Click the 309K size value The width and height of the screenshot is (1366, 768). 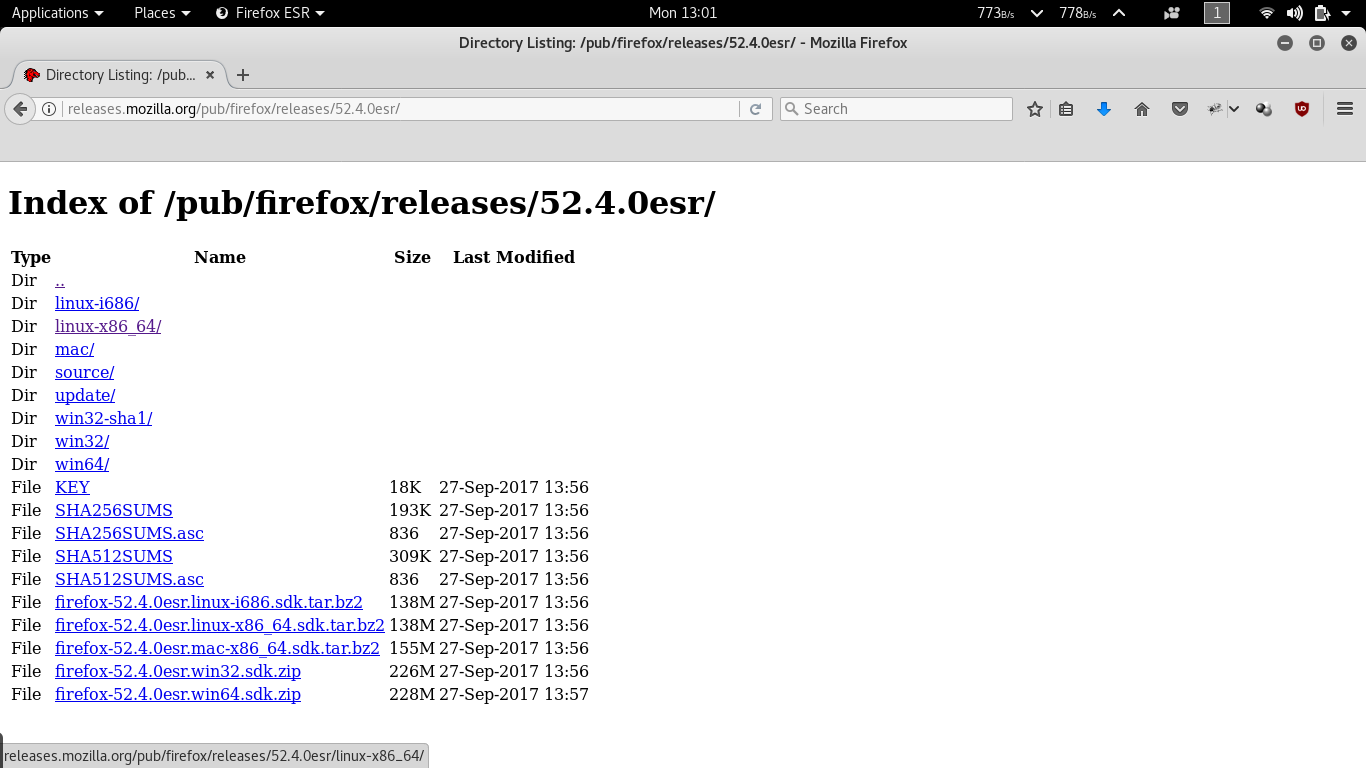[x=410, y=556]
